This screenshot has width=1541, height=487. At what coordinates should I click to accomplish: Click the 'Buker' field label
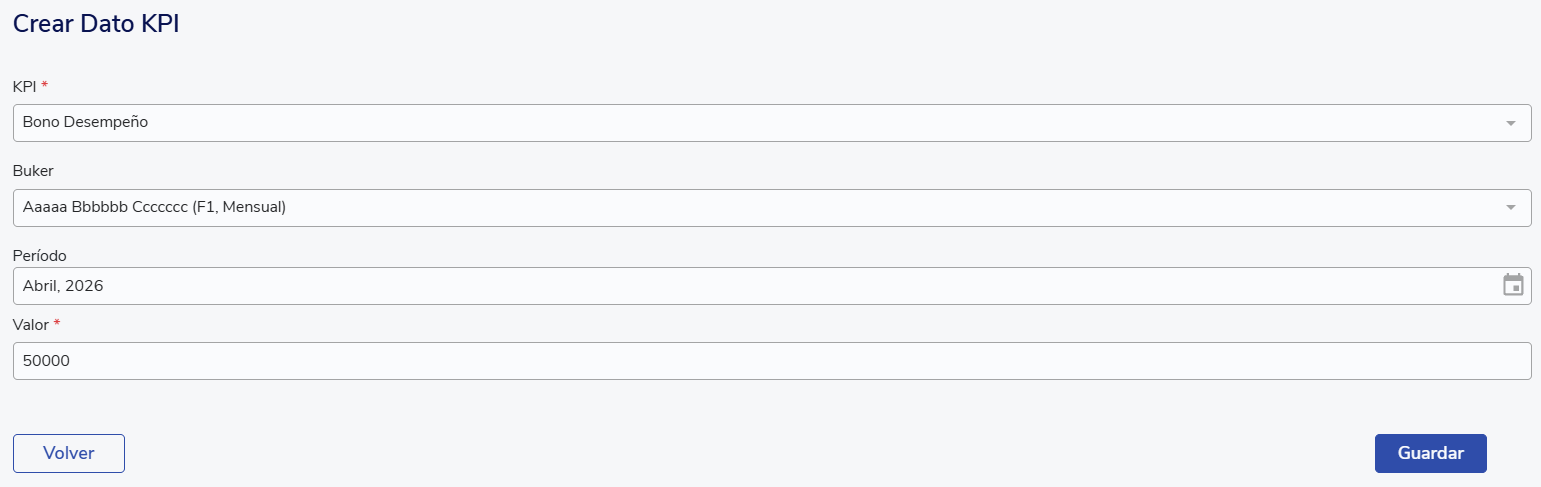point(33,171)
